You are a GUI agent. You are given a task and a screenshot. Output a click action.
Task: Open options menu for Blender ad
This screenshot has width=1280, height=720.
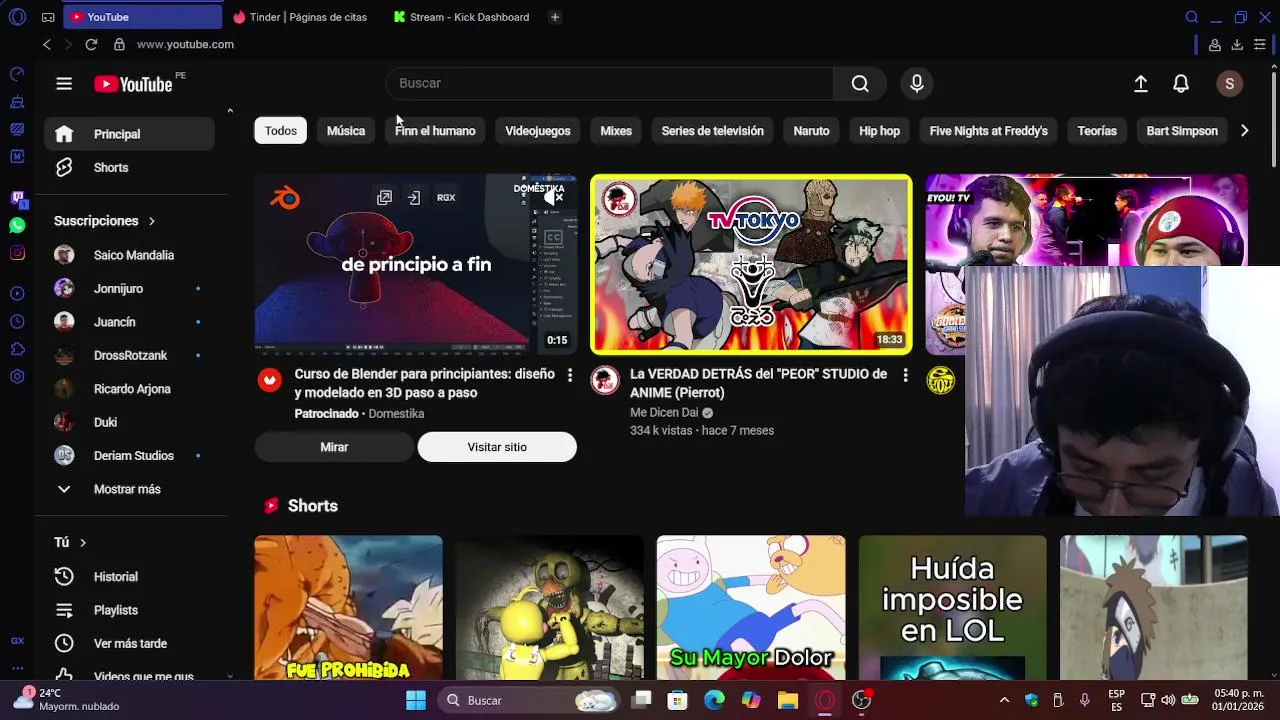click(x=570, y=375)
